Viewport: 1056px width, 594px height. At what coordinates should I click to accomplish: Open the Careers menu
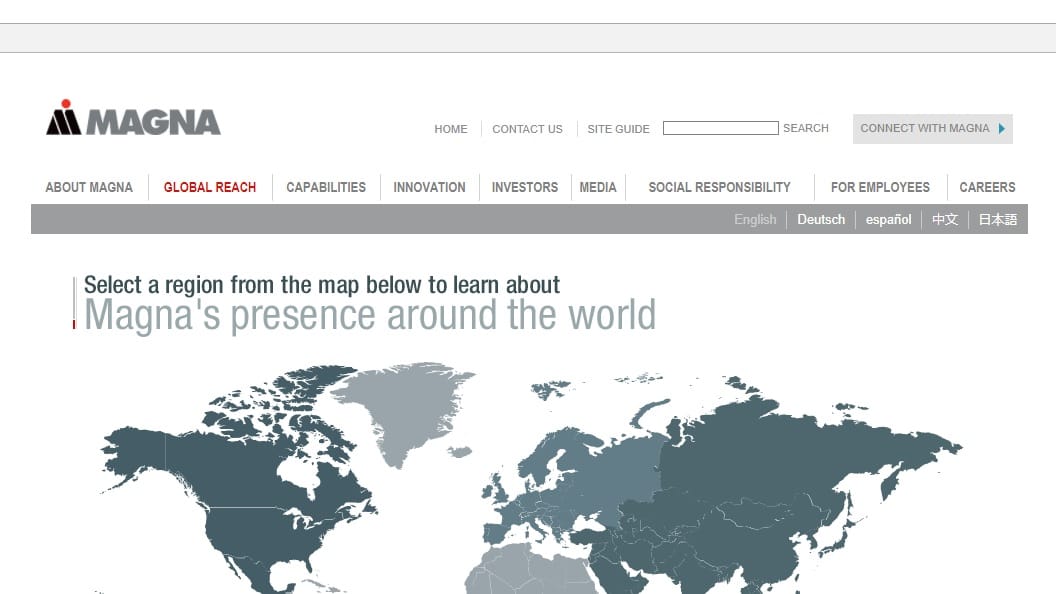click(987, 187)
